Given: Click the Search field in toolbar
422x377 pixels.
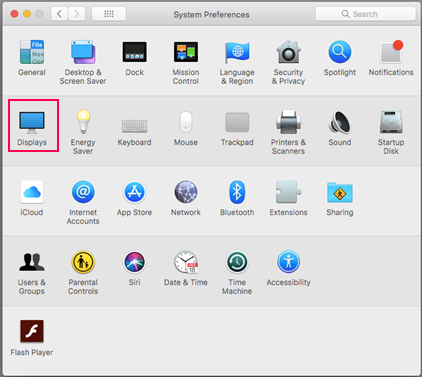Looking at the screenshot, I should 366,14.
